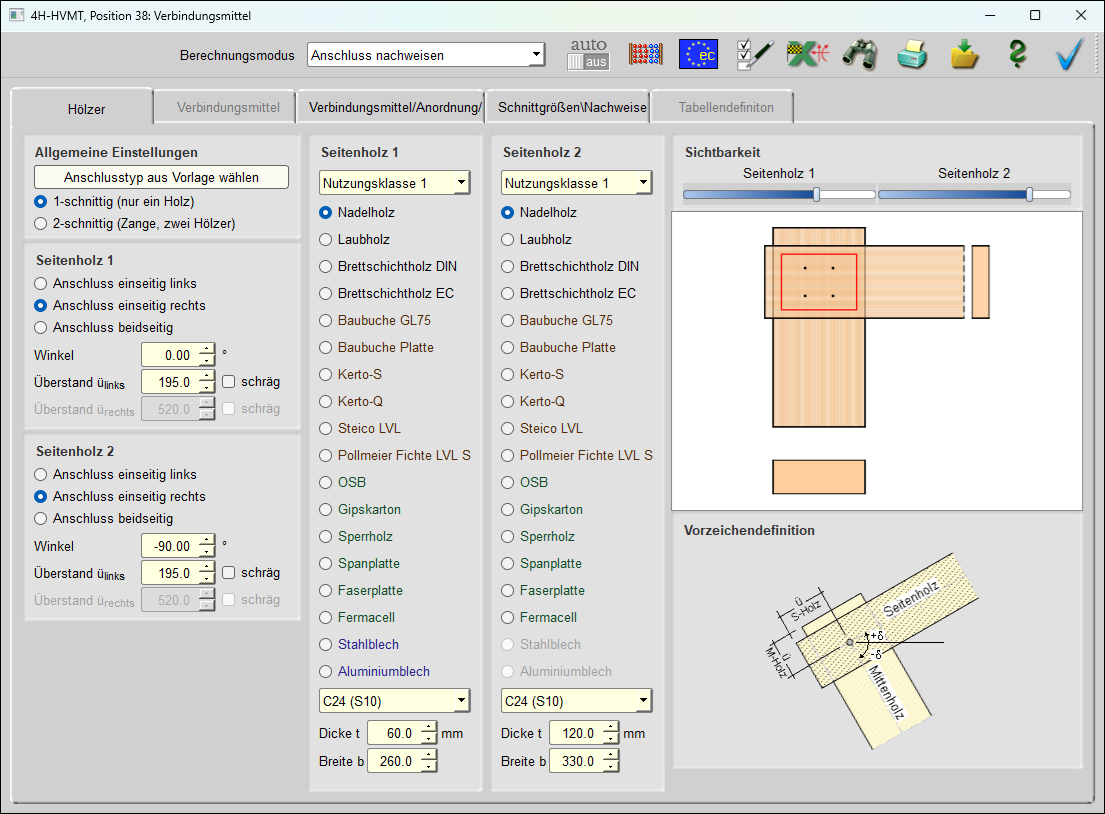Confirm with the blue checkmark icon
1105x814 pixels.
point(1069,54)
